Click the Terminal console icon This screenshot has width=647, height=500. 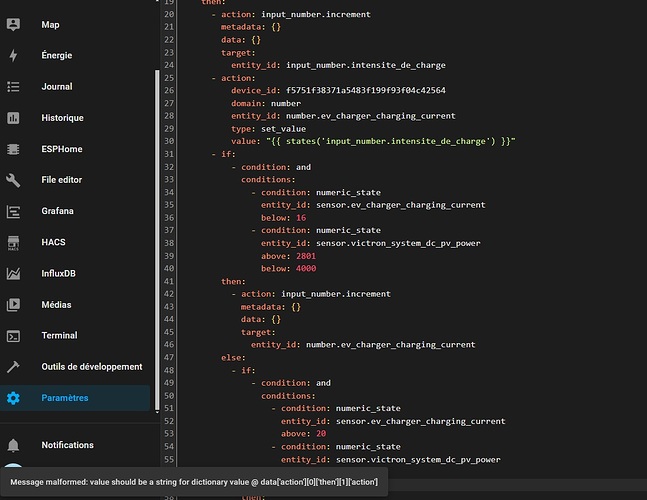[14, 336]
